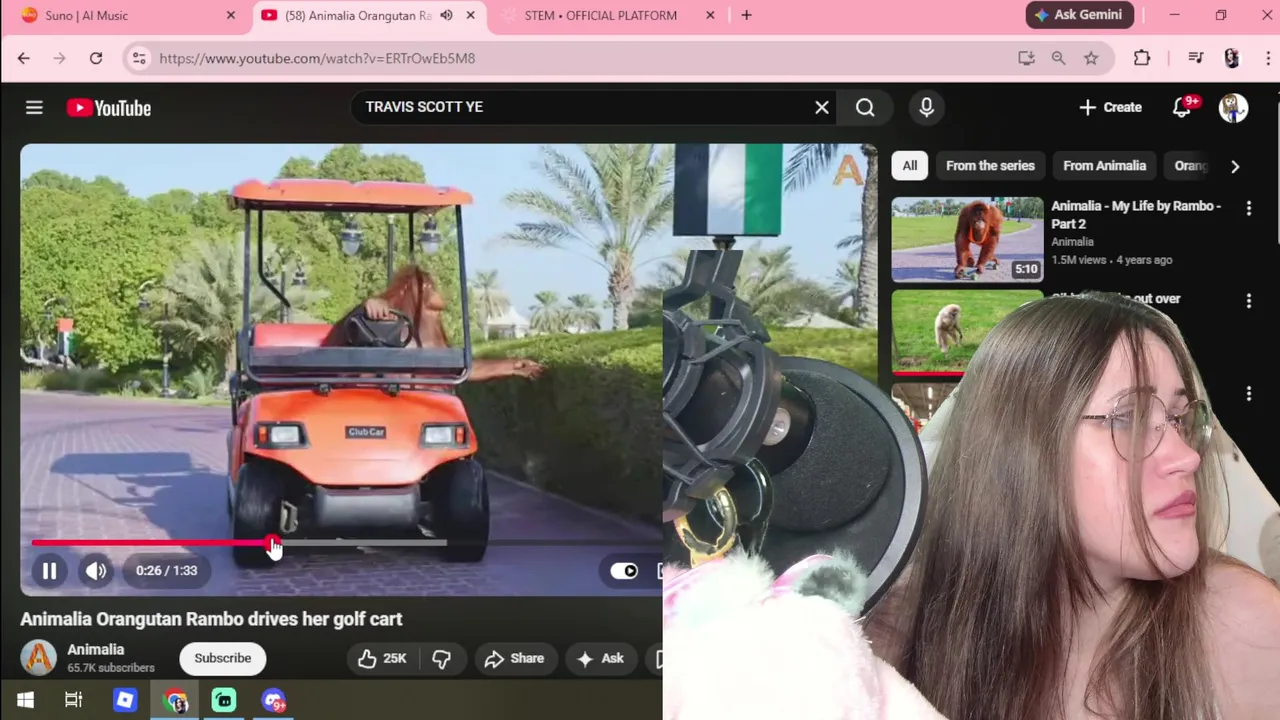The width and height of the screenshot is (1280, 720).
Task: Dislike the video with the thumbs-down icon
Action: 441,658
